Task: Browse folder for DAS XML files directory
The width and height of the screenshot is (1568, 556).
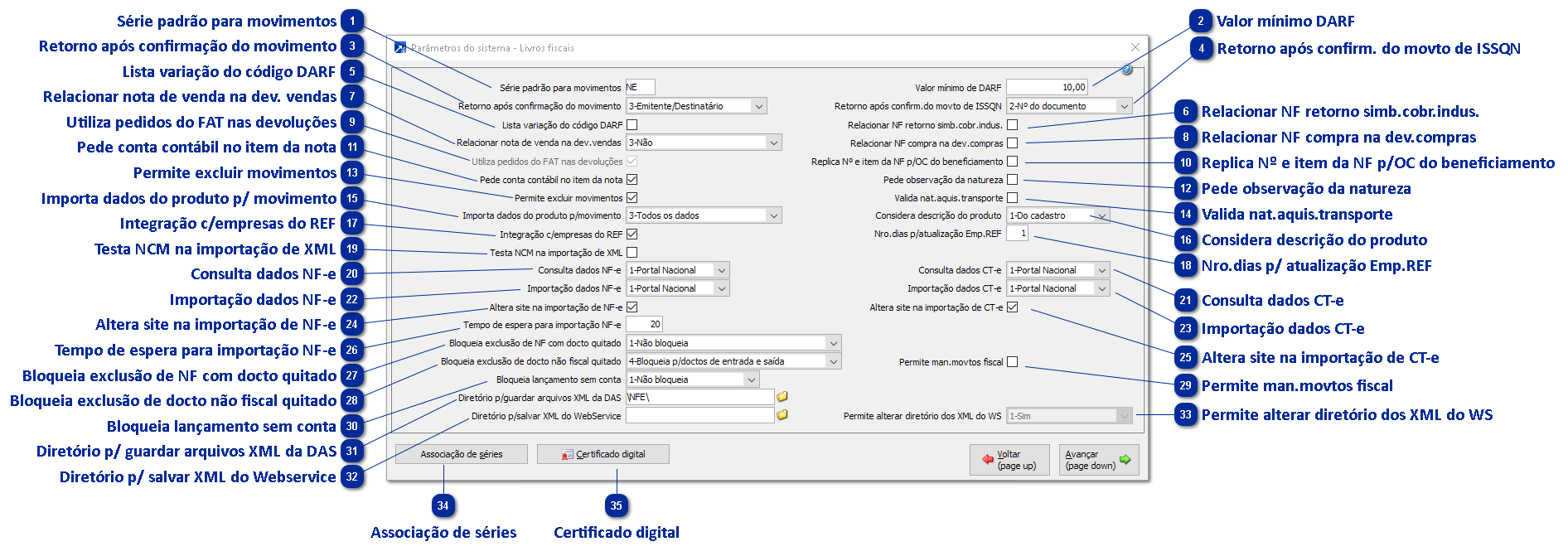Action: coord(782,397)
